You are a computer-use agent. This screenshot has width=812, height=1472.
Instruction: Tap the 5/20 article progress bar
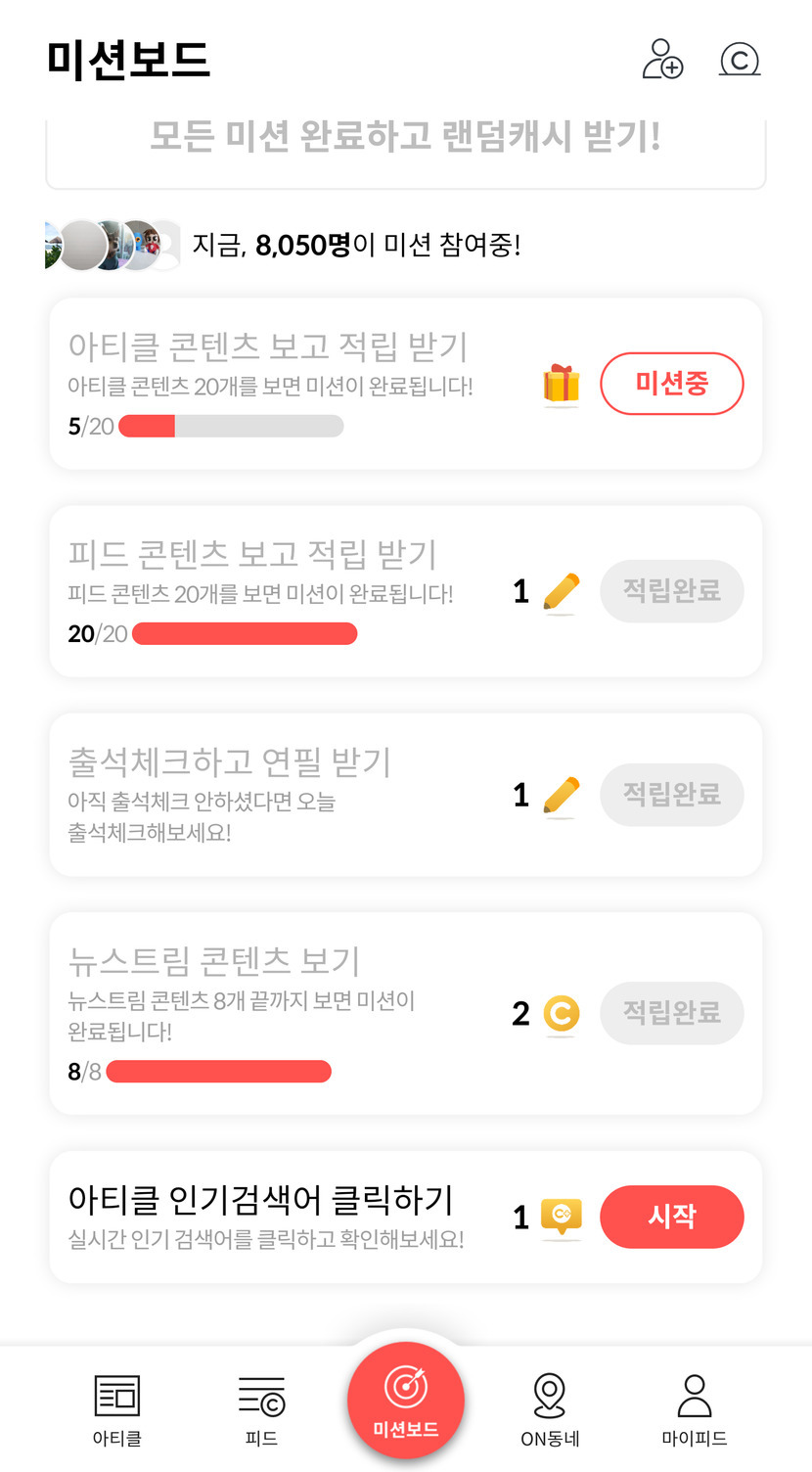click(x=231, y=426)
